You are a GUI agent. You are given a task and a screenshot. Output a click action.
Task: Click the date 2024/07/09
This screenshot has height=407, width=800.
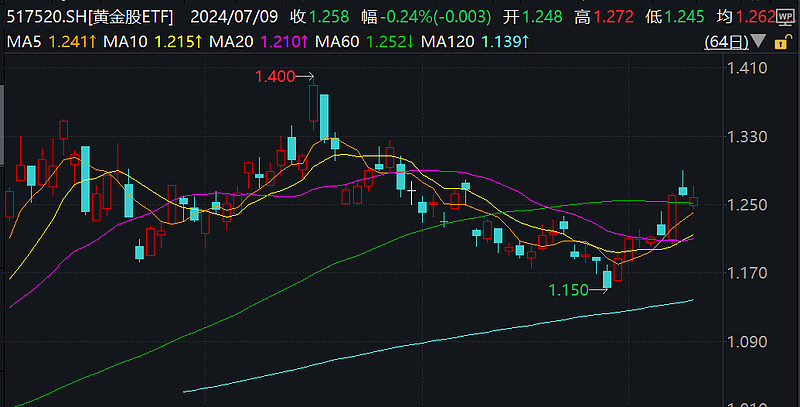click(x=234, y=17)
